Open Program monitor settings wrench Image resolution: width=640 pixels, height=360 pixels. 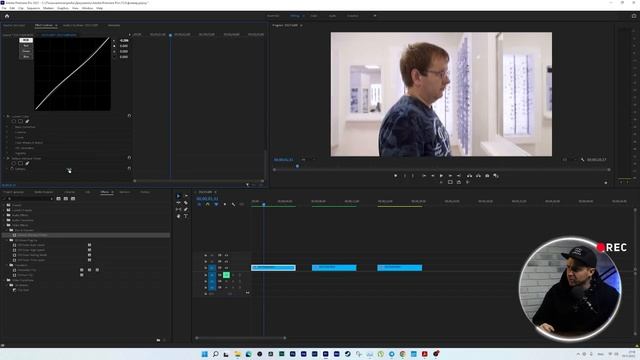(582, 160)
